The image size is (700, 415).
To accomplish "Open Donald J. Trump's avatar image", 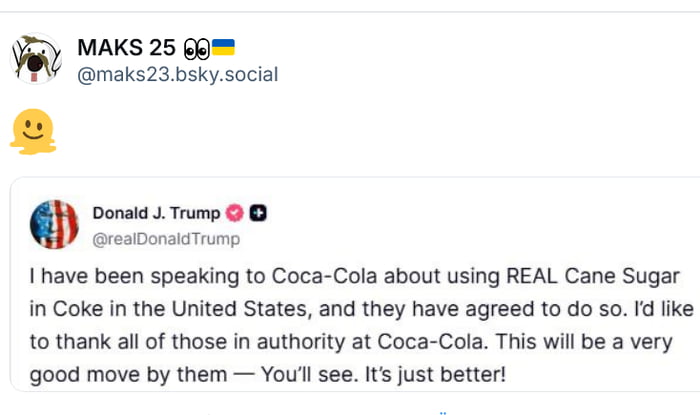I will tap(55, 224).
